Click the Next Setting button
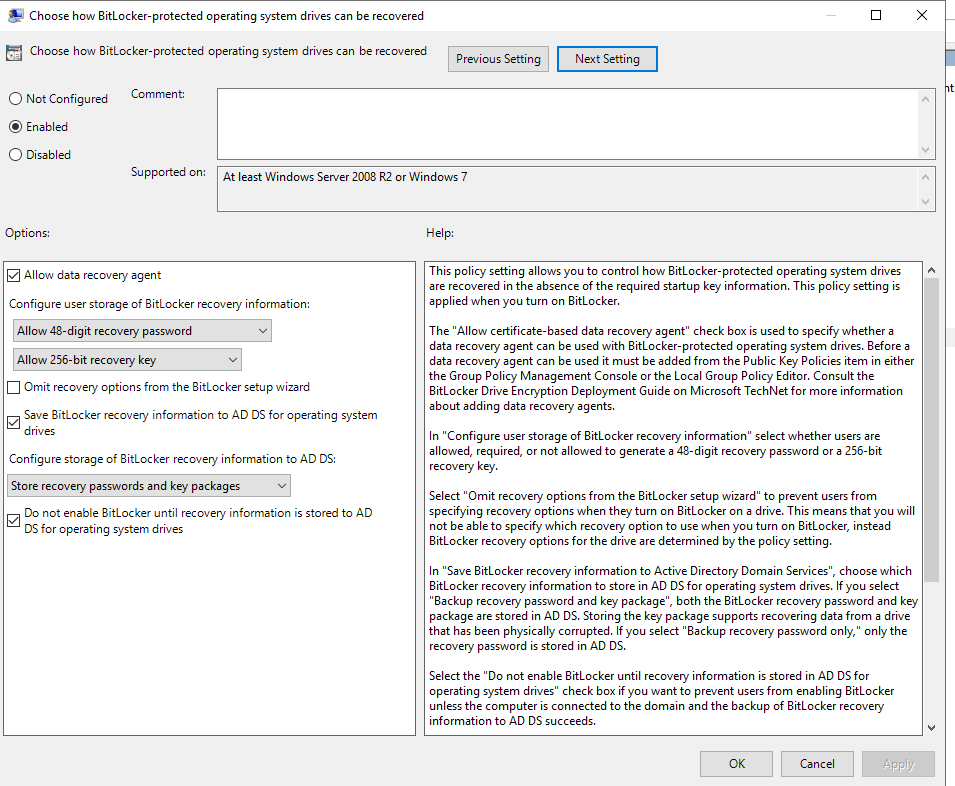 point(607,59)
